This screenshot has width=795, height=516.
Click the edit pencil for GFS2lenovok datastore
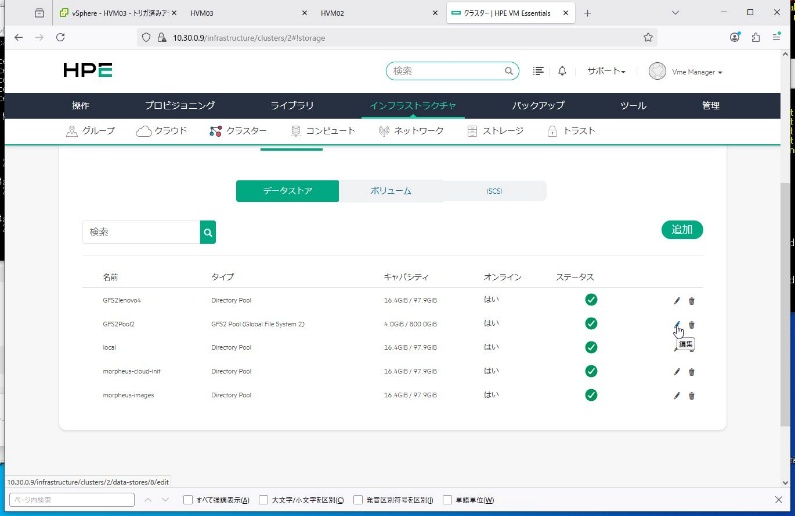click(677, 300)
